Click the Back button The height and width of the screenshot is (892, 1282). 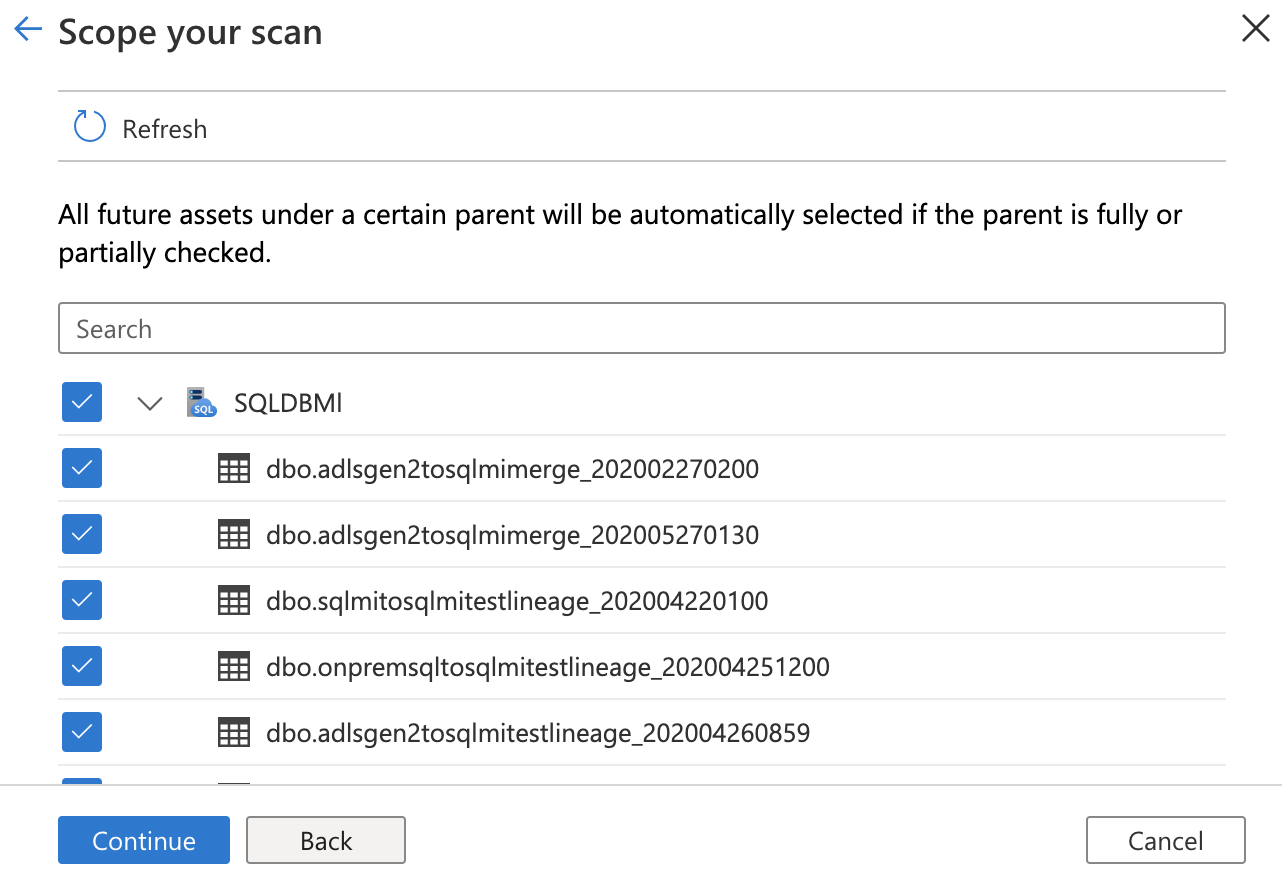coord(326,840)
